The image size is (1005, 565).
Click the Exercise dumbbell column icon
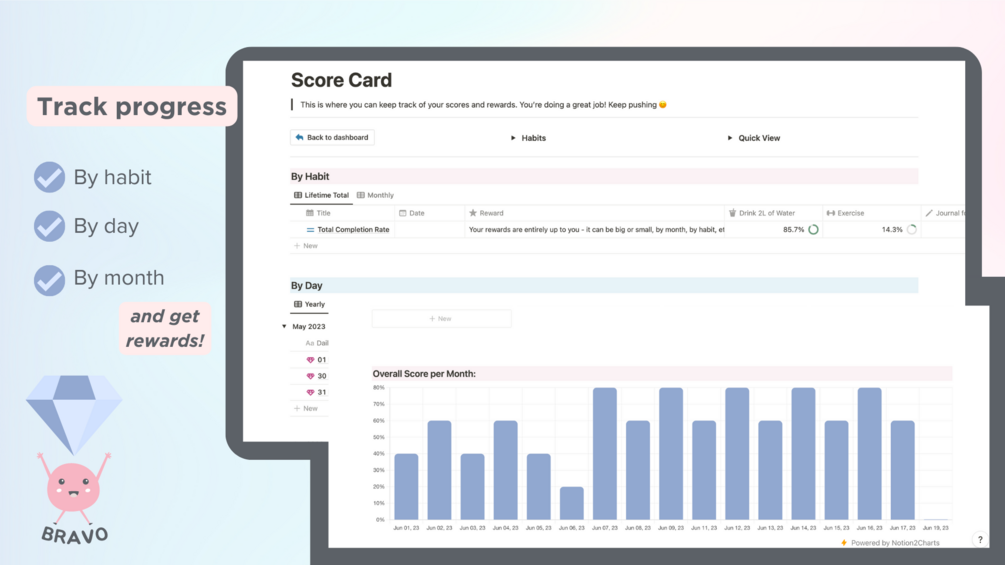pos(831,213)
